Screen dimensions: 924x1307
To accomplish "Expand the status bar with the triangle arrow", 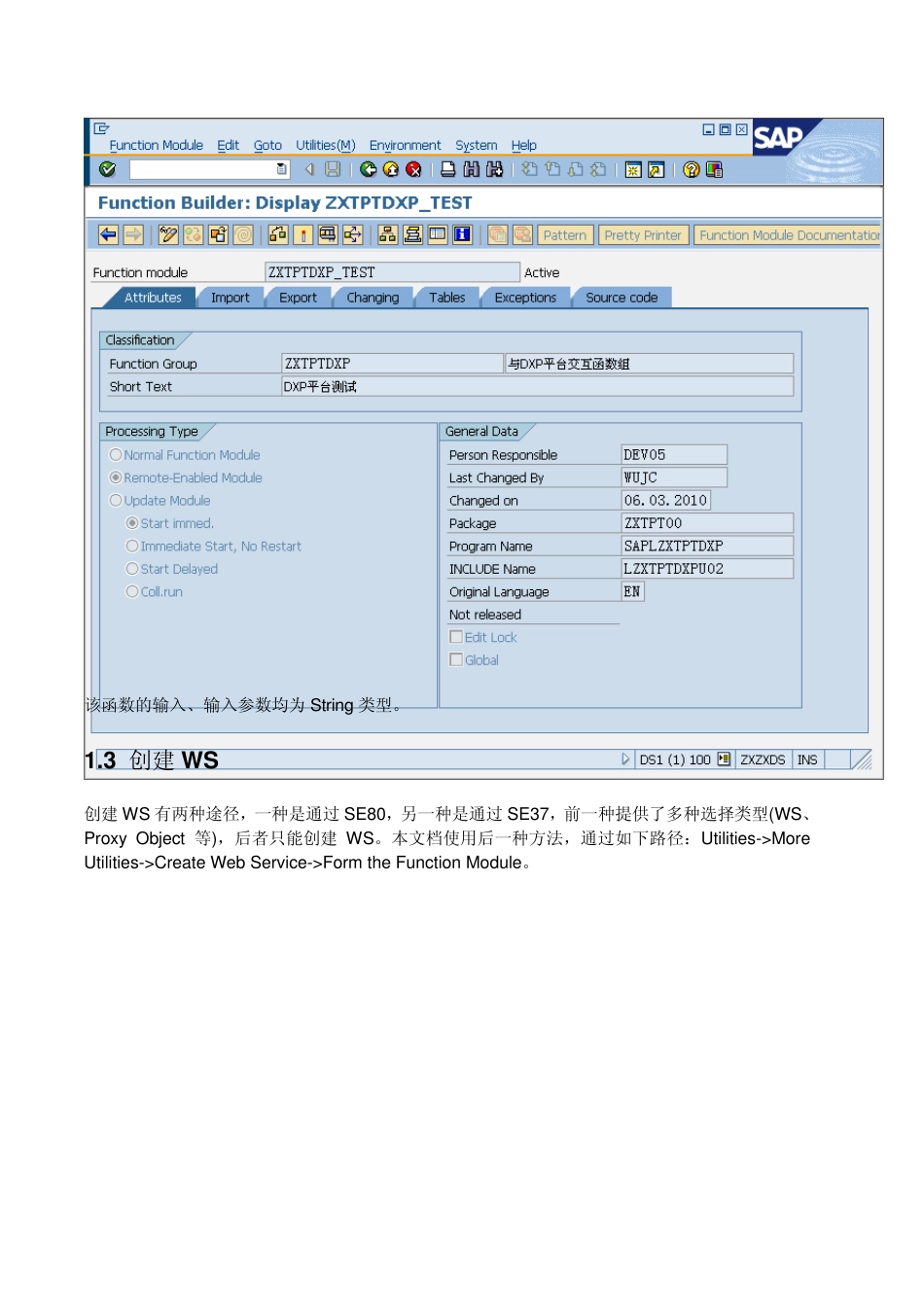I will pyautogui.click(x=625, y=759).
